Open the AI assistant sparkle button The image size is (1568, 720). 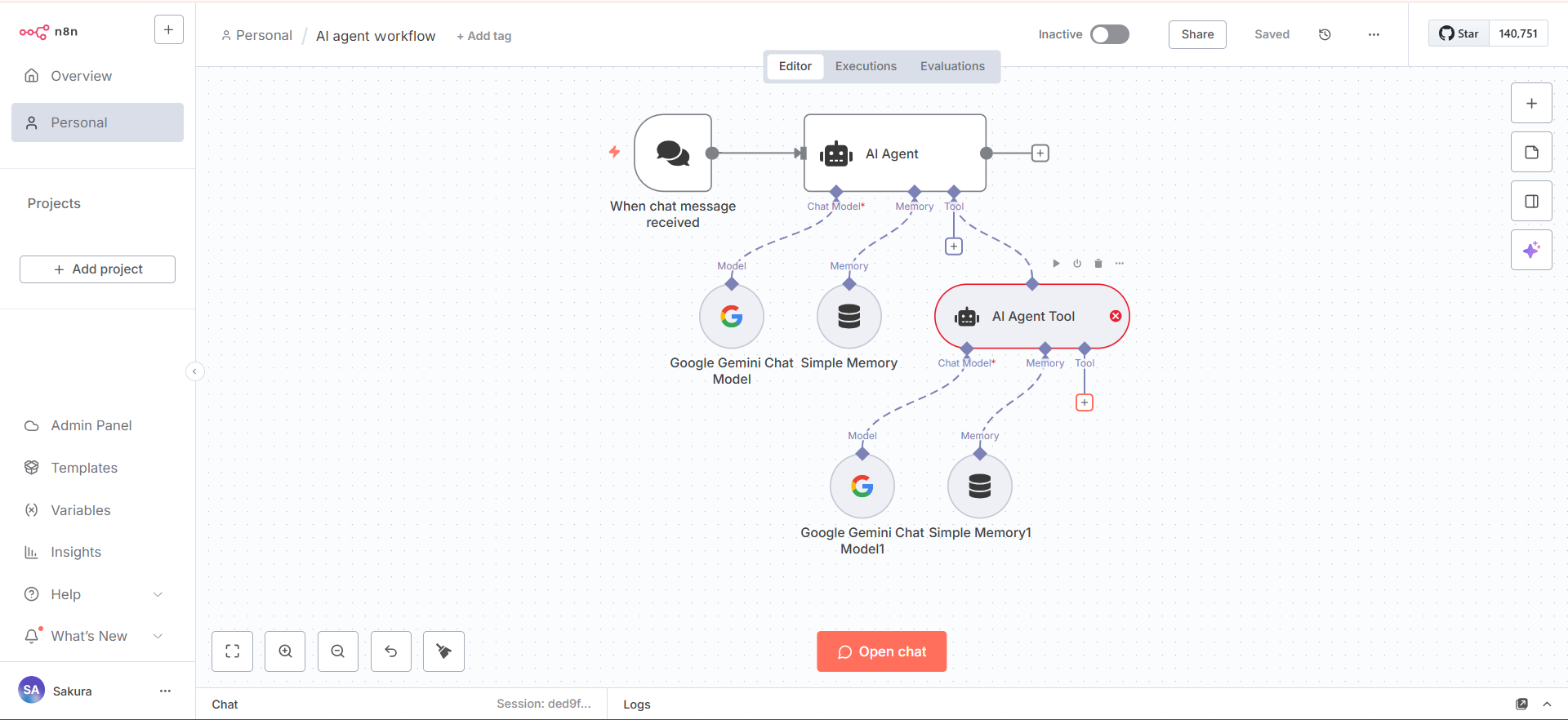pos(1531,249)
